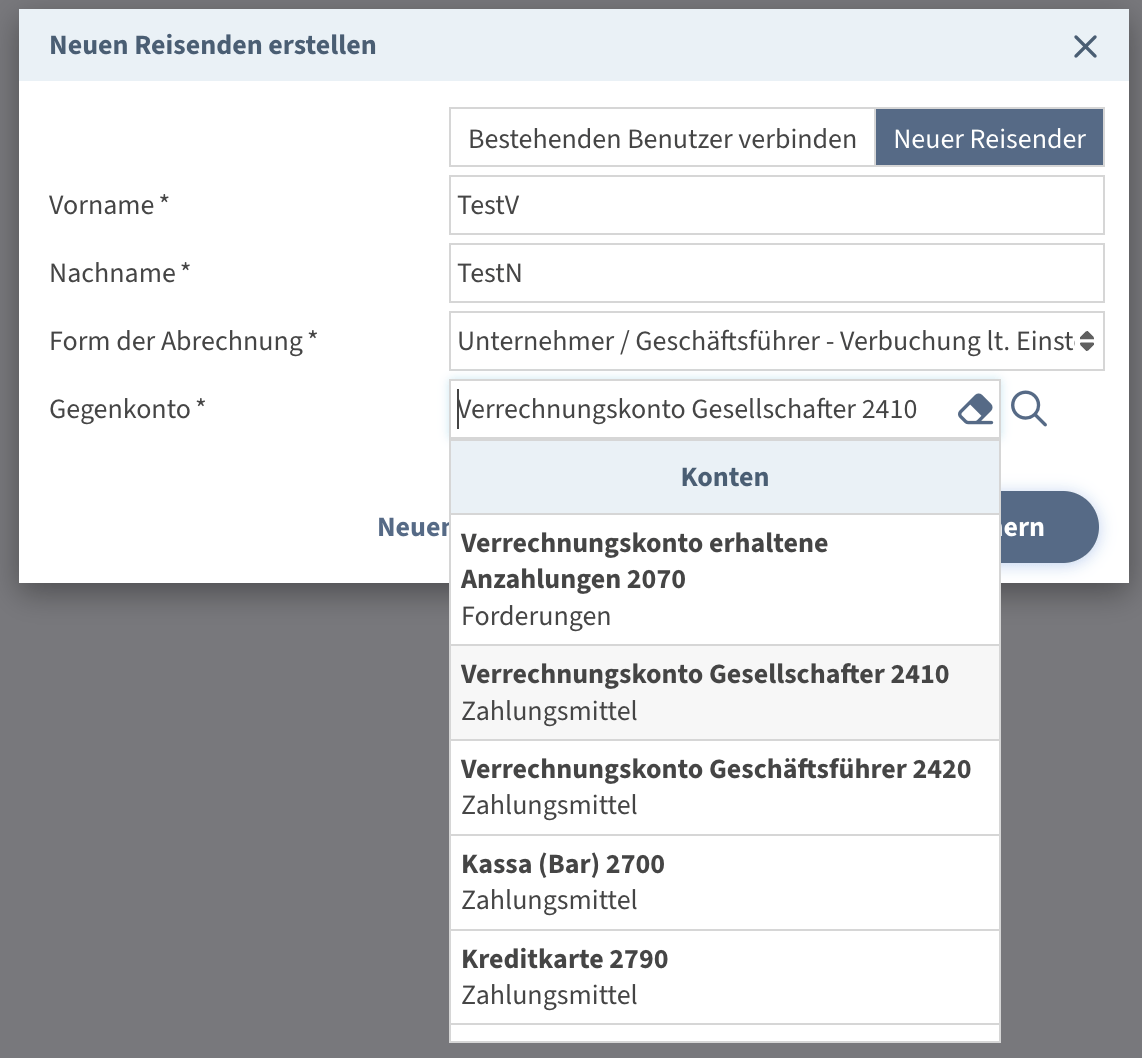Click the partially hidden Neuer link
This screenshot has width=1142, height=1058.
pos(412,527)
